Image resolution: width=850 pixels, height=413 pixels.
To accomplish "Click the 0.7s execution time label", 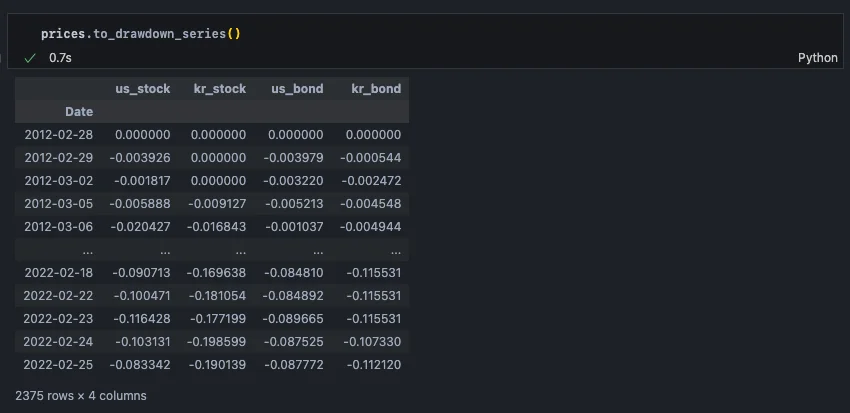I will click(x=60, y=58).
